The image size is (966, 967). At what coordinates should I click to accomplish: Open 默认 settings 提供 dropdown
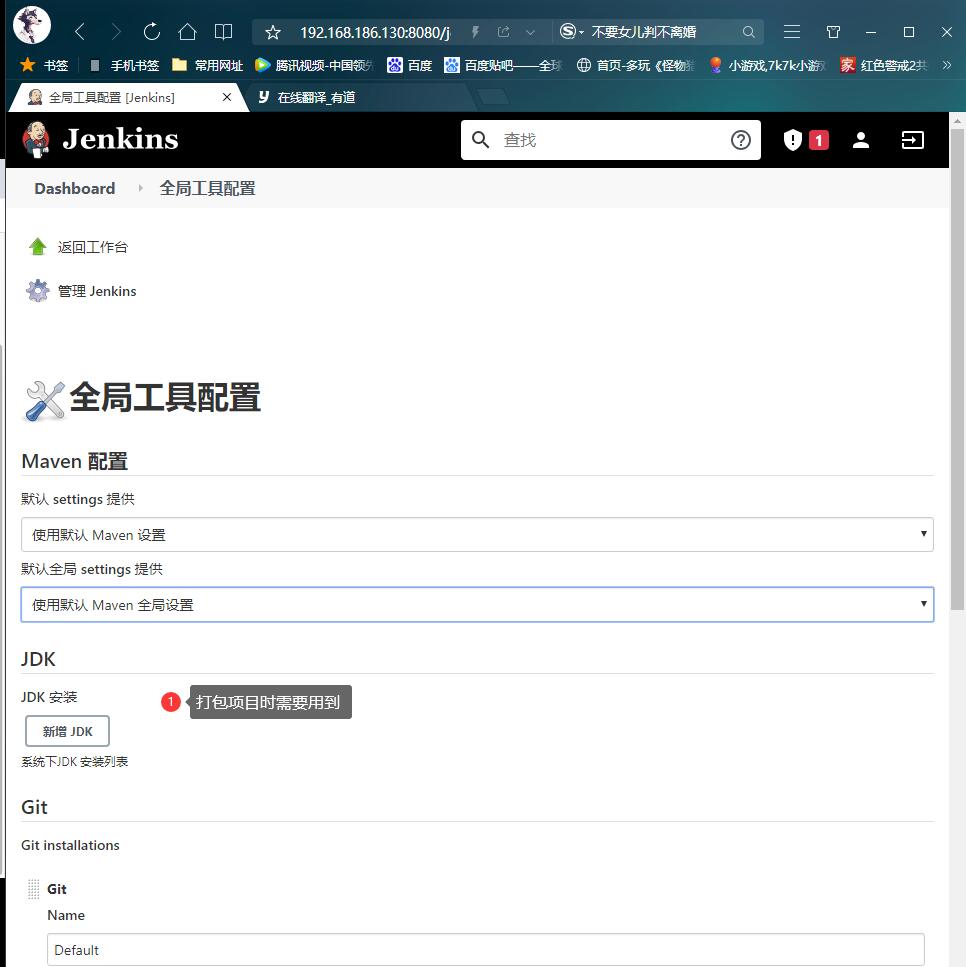[477, 534]
